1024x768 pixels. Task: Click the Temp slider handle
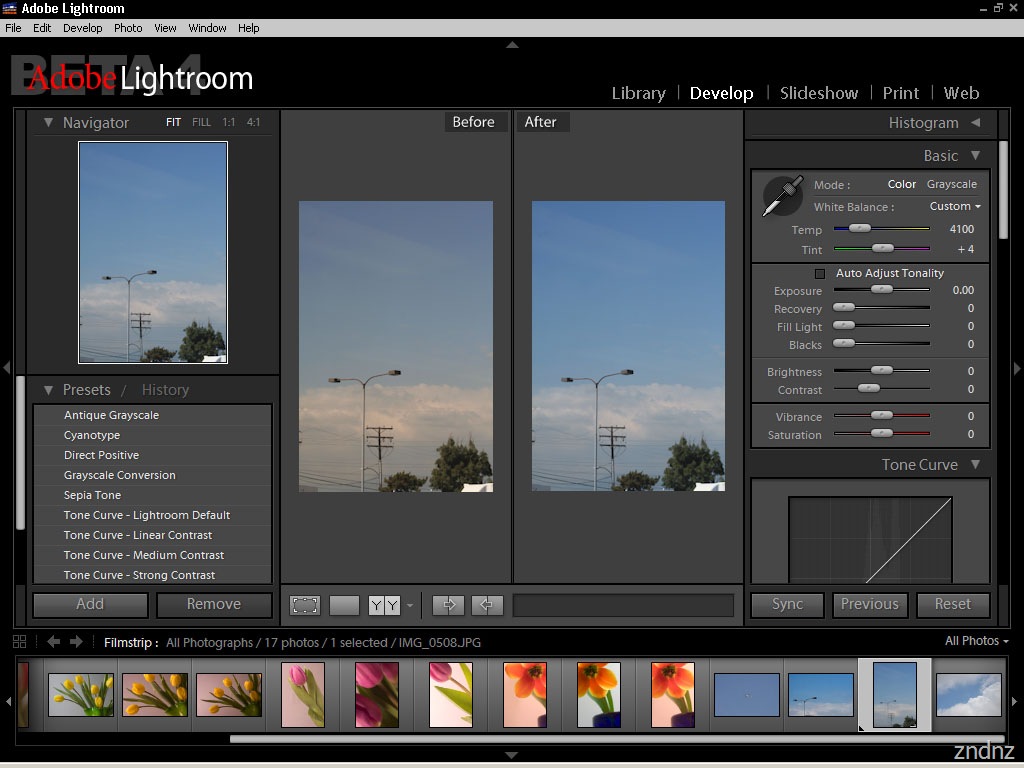coord(859,229)
